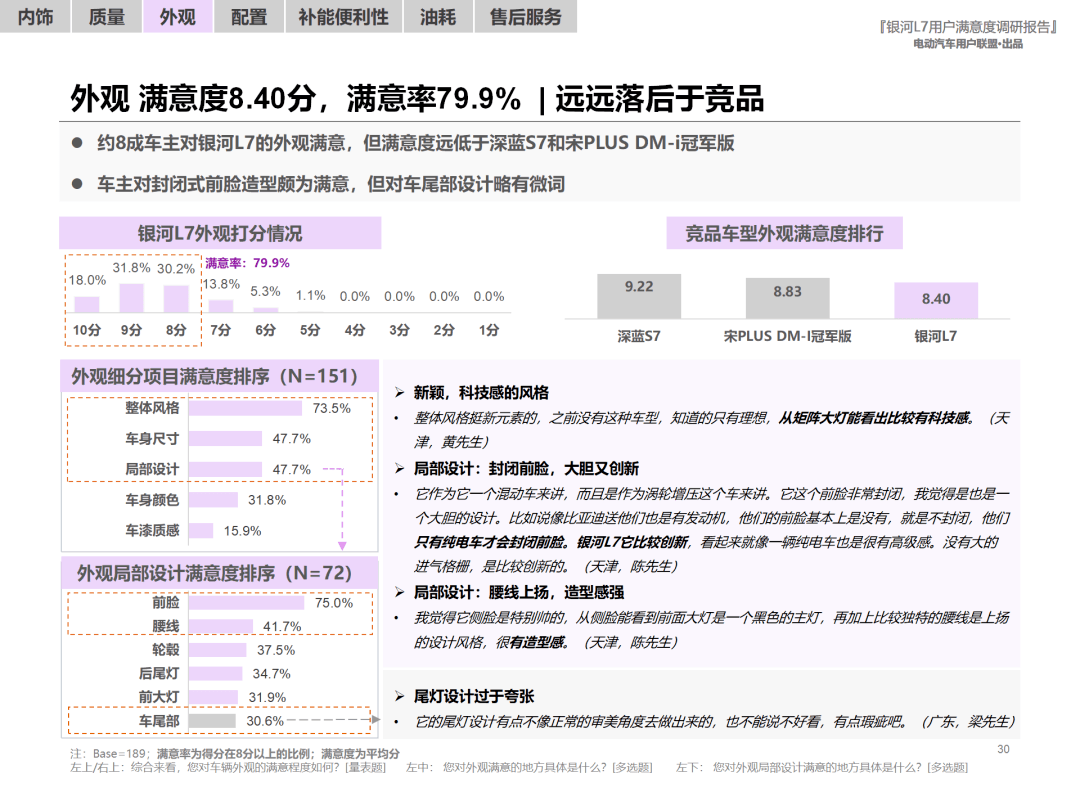The width and height of the screenshot is (1080, 810).
Task: Click the 前大灯 row label
Action: (158, 697)
